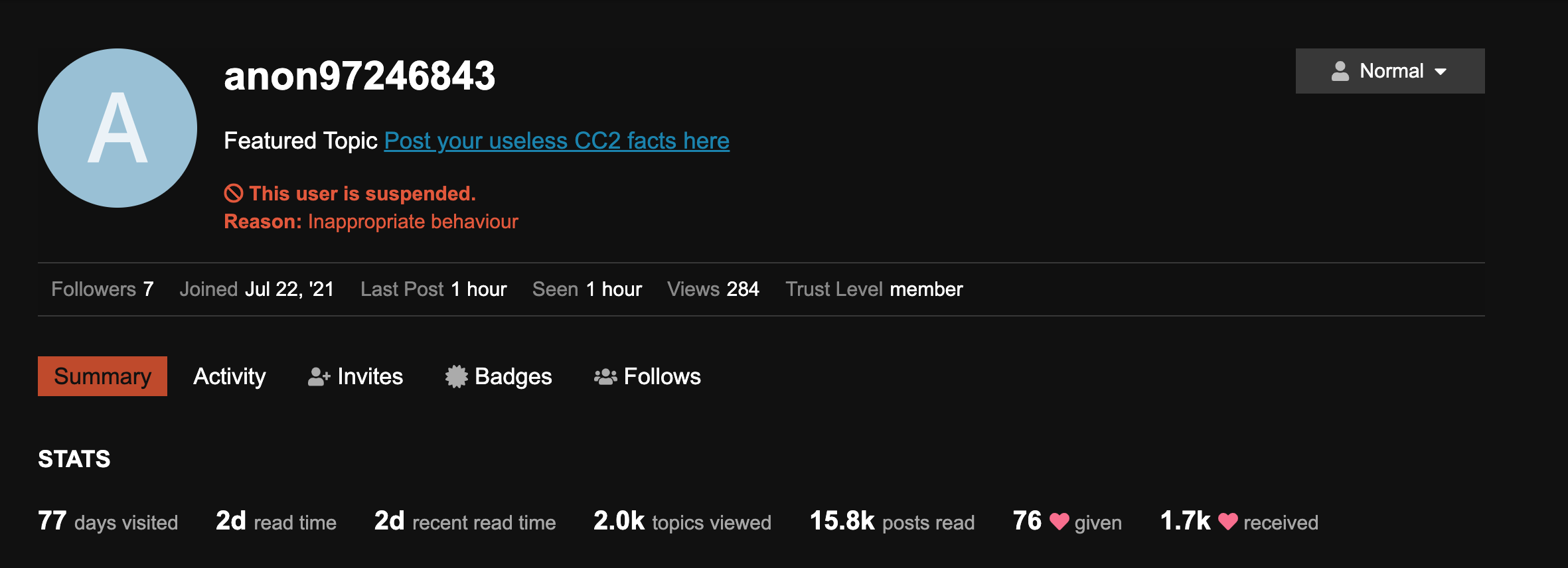The image size is (1568, 568).
Task: Click the Invites person-plus icon
Action: [319, 377]
